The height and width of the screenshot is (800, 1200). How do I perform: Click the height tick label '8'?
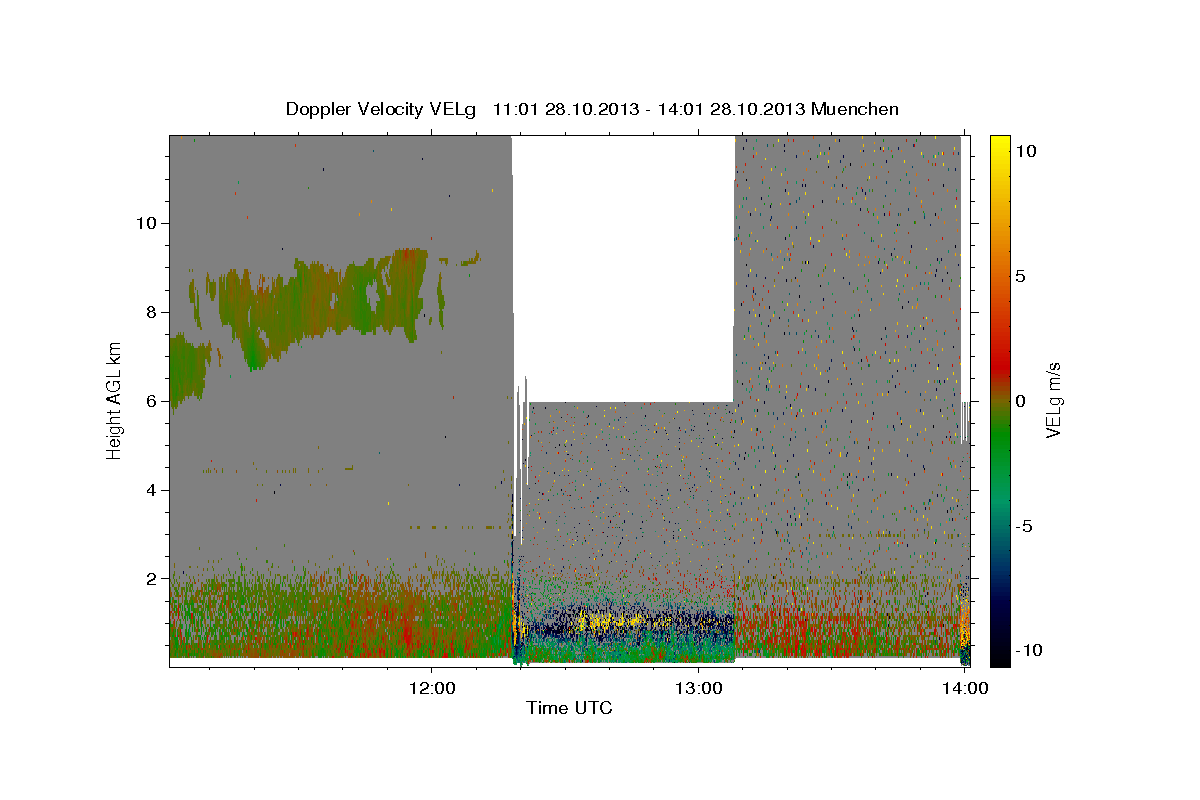[152, 311]
